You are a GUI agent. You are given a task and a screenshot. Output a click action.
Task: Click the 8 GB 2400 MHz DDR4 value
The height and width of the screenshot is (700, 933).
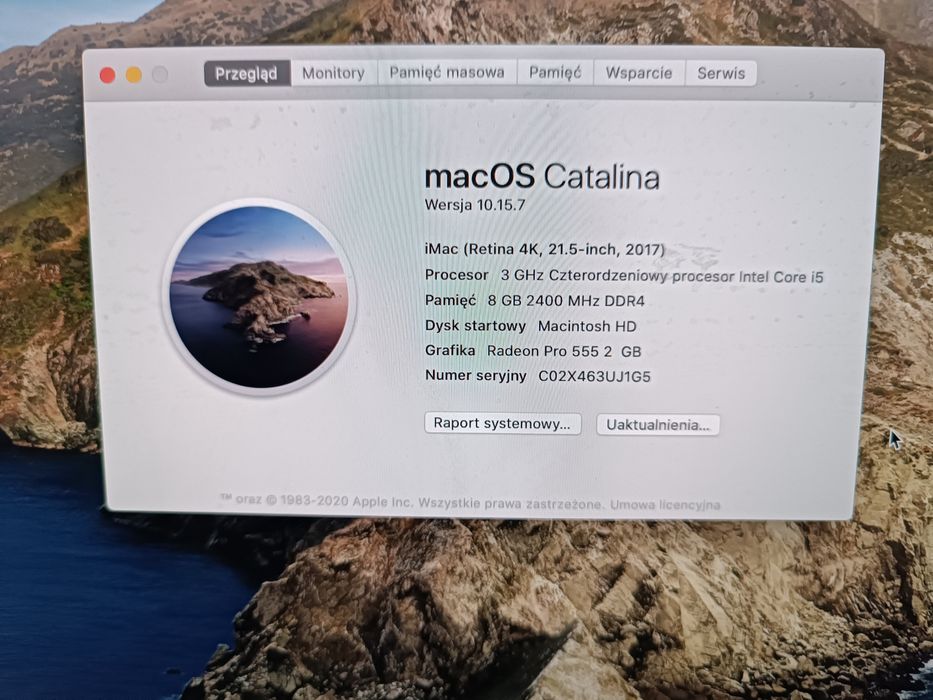tap(566, 301)
